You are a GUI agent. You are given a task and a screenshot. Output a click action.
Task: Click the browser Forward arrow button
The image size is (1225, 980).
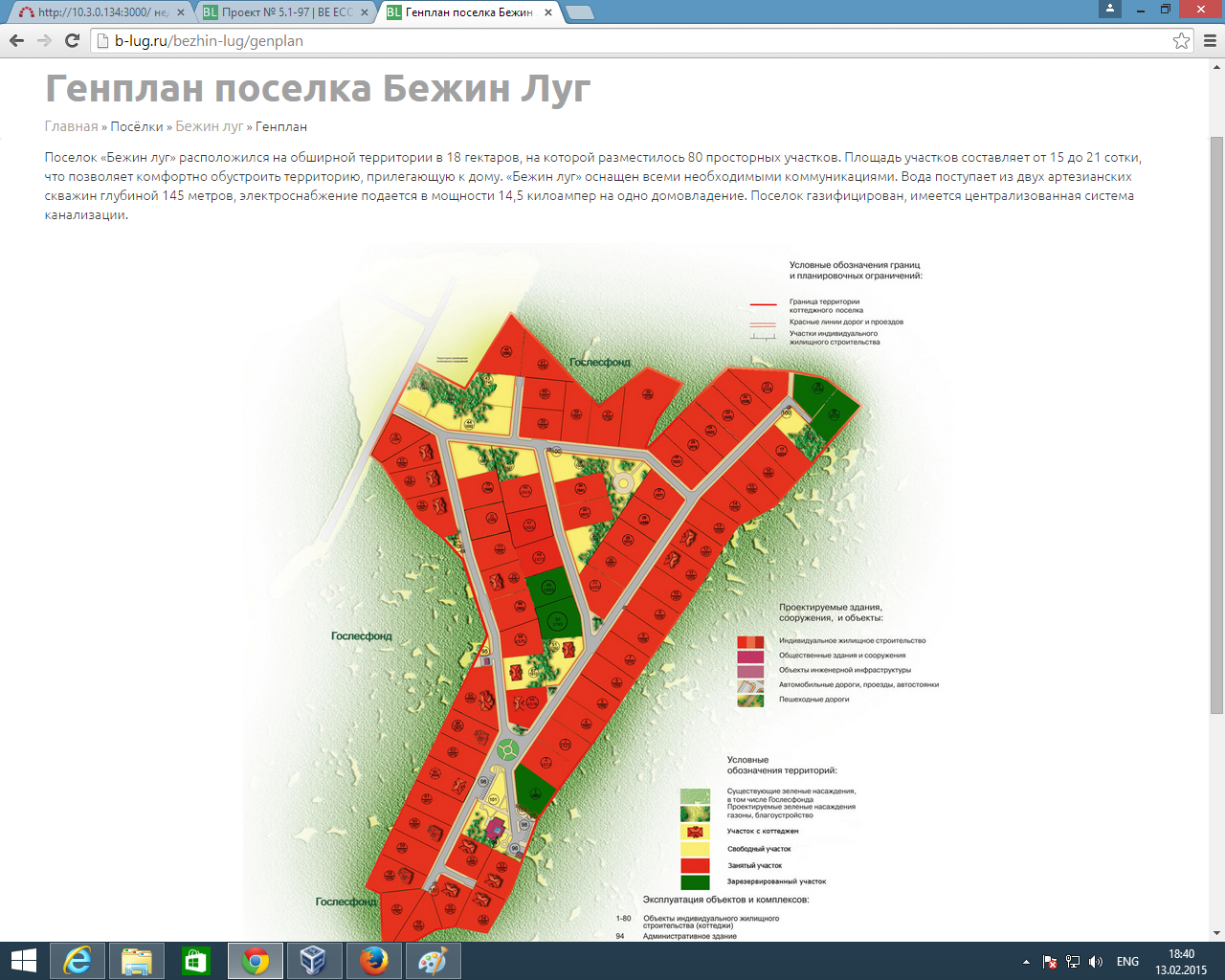44,40
